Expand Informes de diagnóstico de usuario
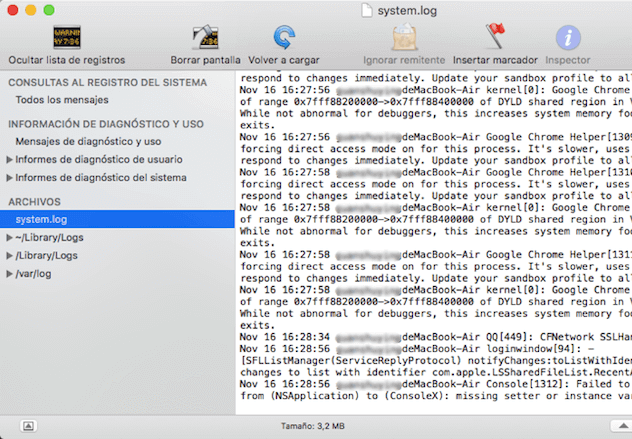The height and width of the screenshot is (439, 632). (9, 160)
